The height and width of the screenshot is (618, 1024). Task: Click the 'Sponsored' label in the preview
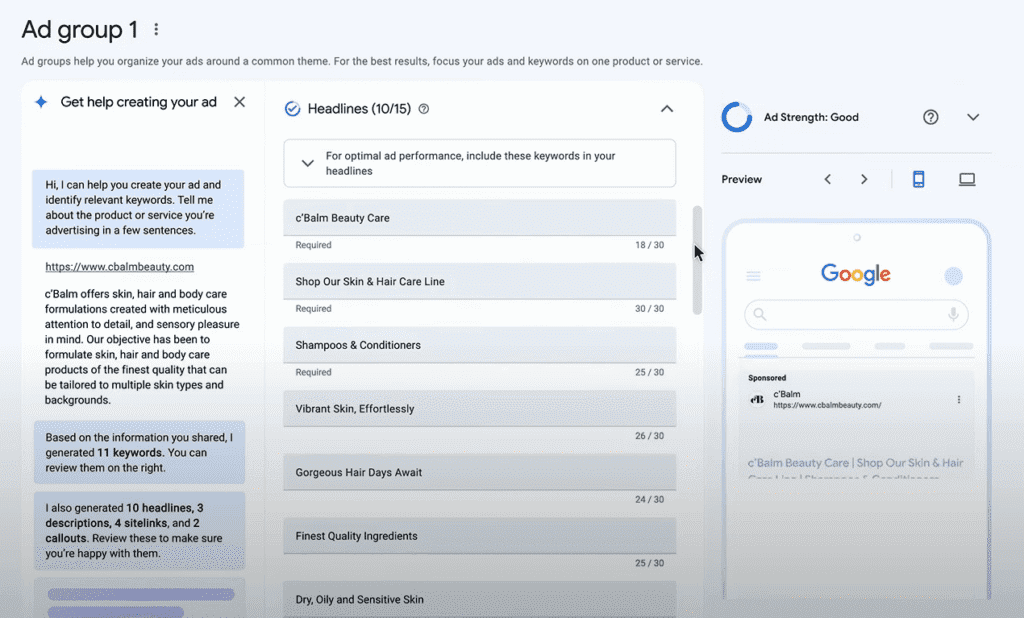[x=767, y=378]
